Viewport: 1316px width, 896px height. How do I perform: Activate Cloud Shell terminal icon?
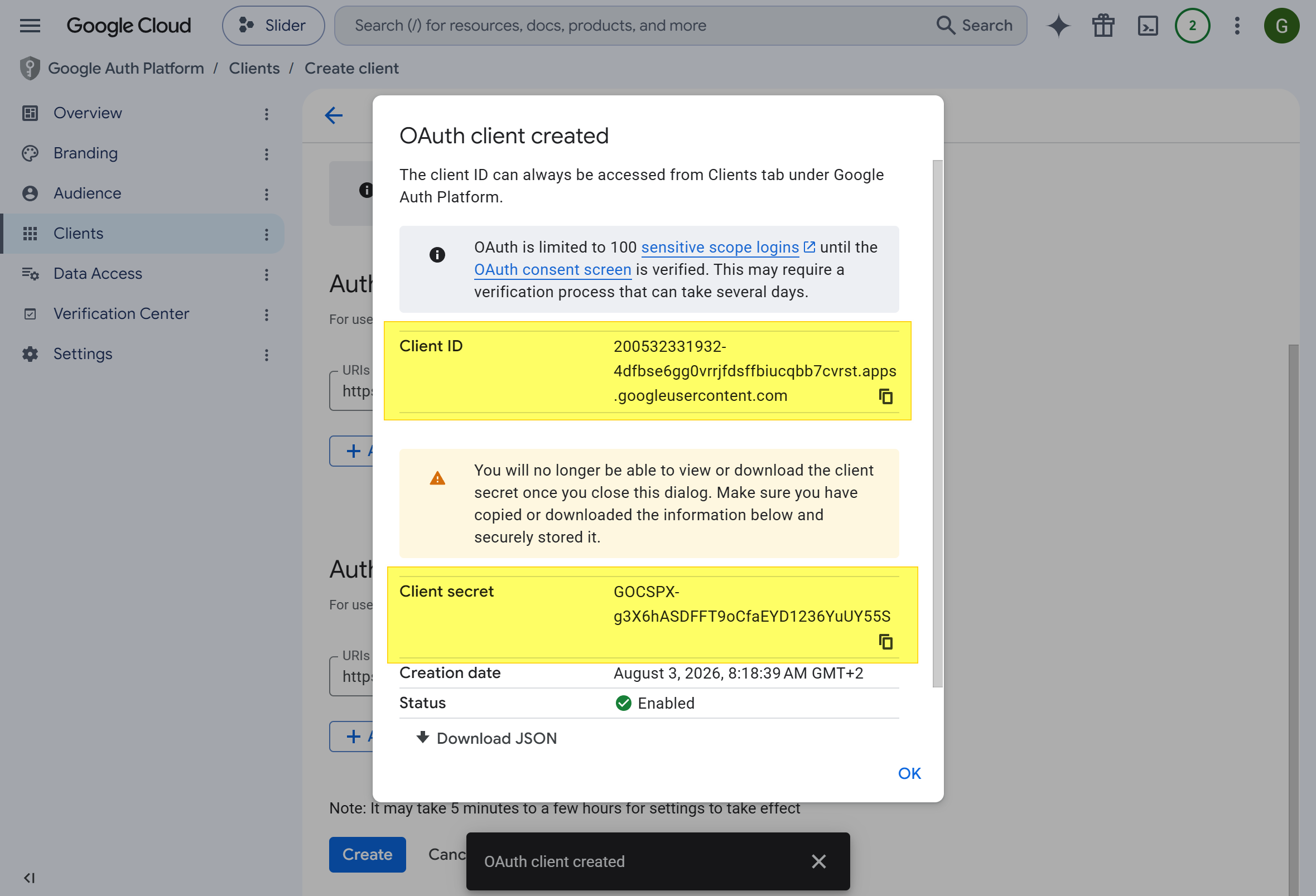(x=1148, y=26)
